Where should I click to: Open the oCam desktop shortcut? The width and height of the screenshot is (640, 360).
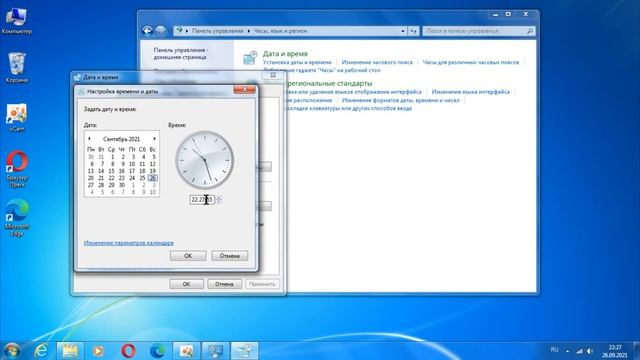pyautogui.click(x=17, y=118)
